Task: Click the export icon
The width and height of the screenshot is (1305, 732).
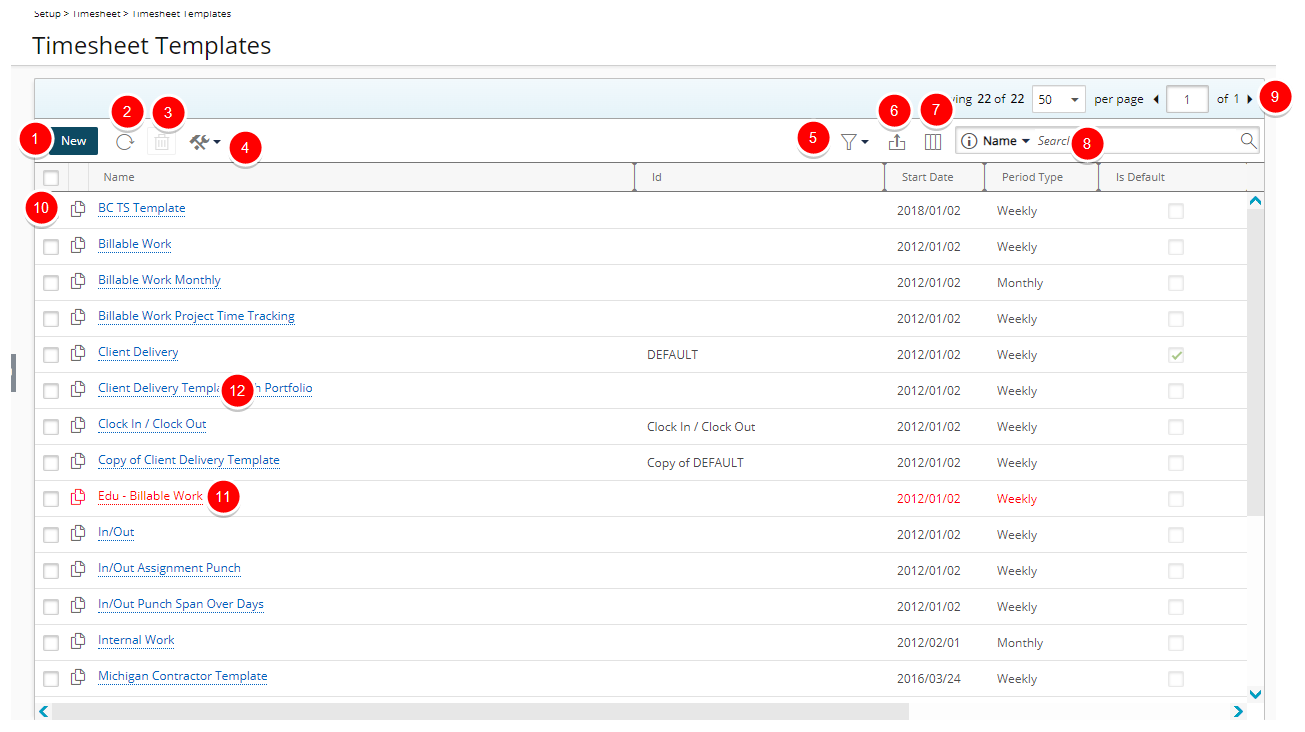Action: [x=897, y=142]
